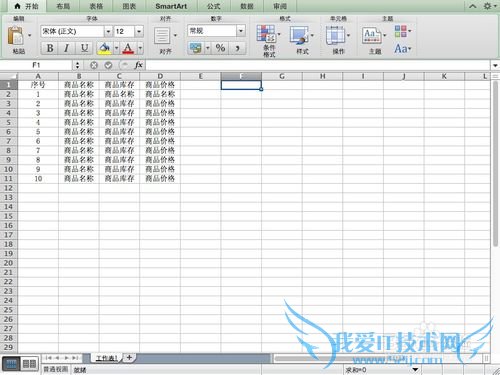
Task: Open the font name dropdown arrow
Action: click(x=108, y=32)
